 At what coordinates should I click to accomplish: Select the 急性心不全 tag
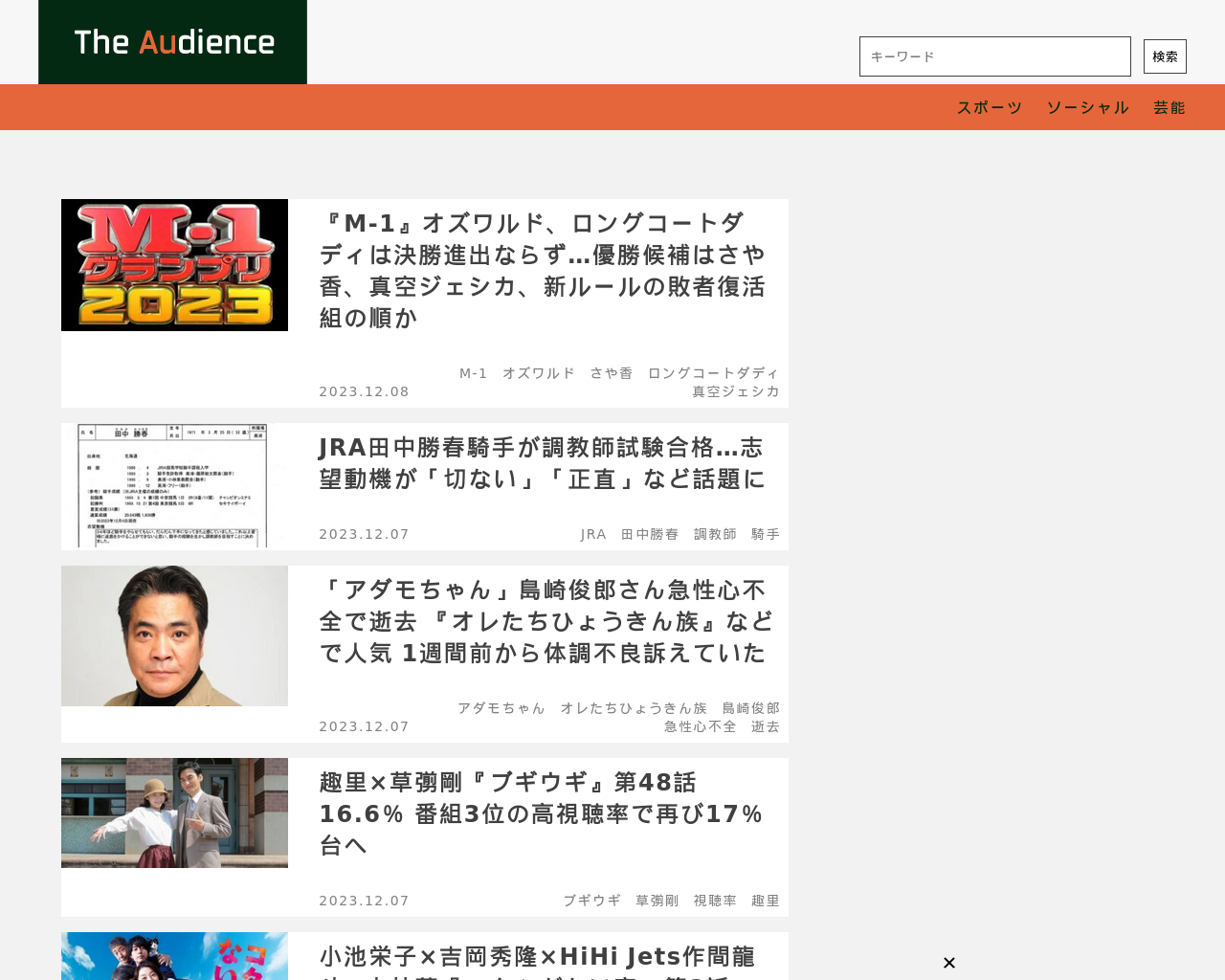click(x=701, y=726)
